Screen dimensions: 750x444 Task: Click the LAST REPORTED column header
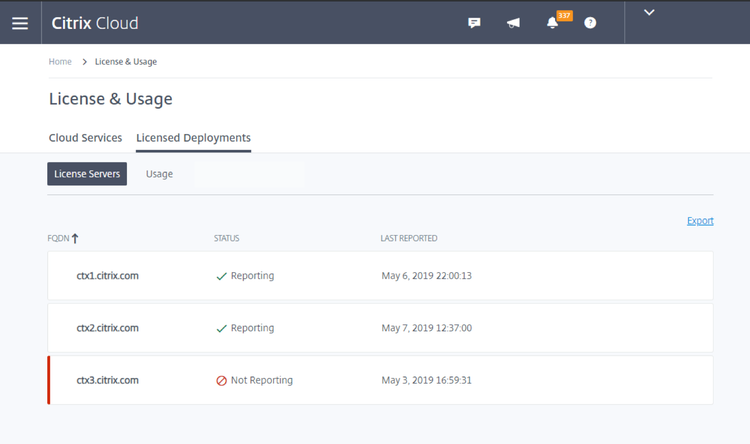click(409, 238)
